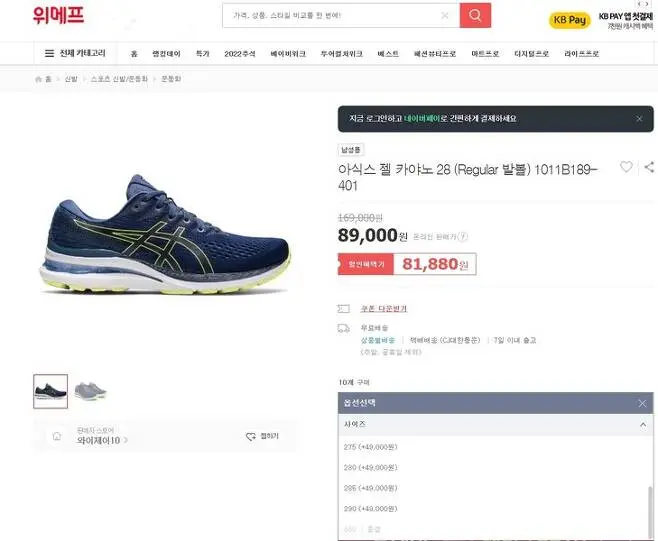Open the Wemakeprice logo home
Viewport: 658px width, 541px height.
pos(58,15)
